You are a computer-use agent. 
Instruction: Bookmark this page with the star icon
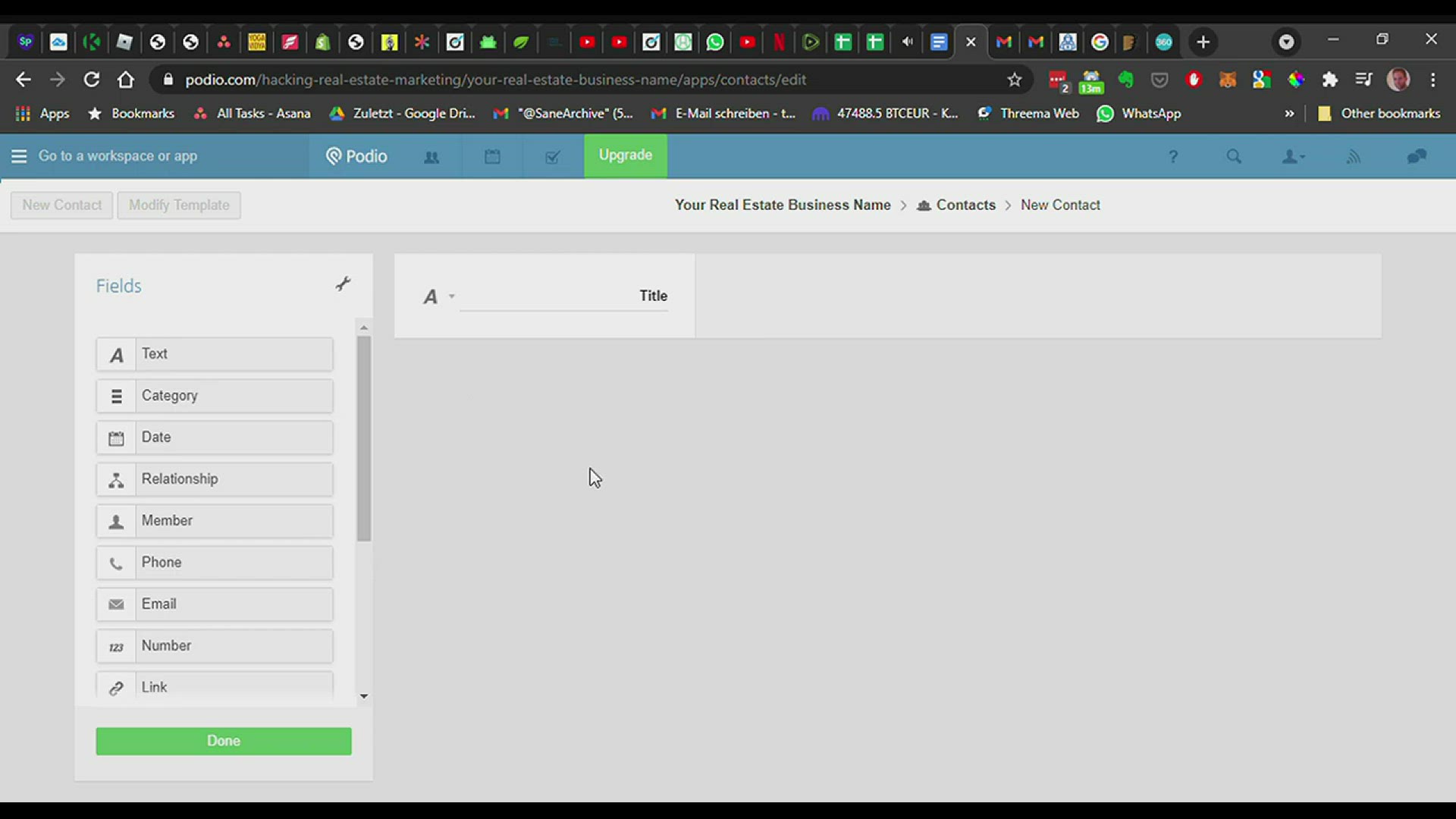click(1015, 80)
